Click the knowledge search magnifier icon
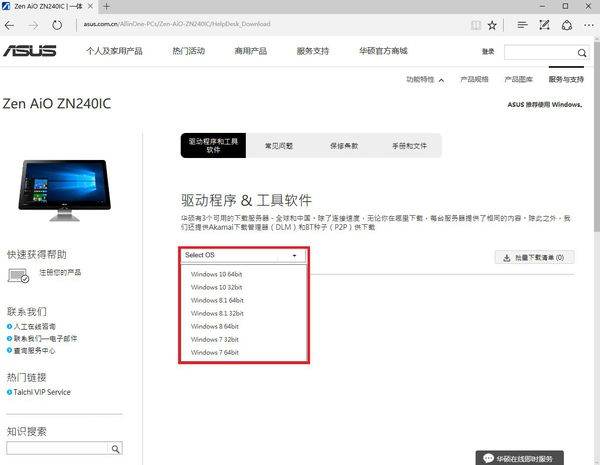 coord(116,449)
